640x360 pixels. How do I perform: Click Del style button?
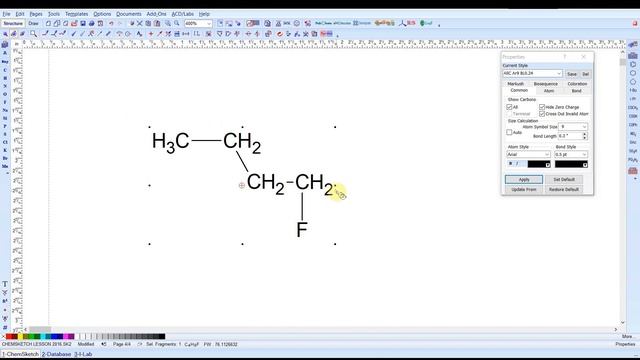coord(585,74)
